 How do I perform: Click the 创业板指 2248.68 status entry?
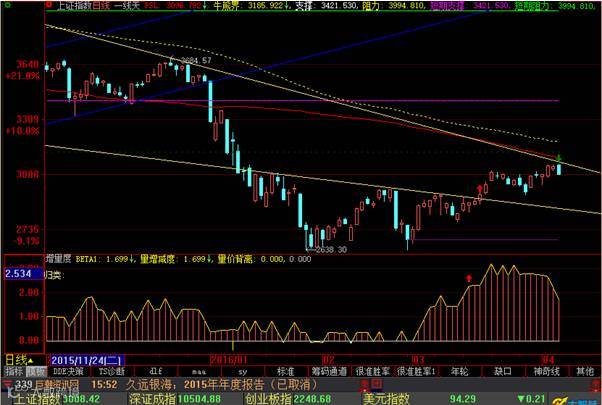pyautogui.click(x=288, y=399)
